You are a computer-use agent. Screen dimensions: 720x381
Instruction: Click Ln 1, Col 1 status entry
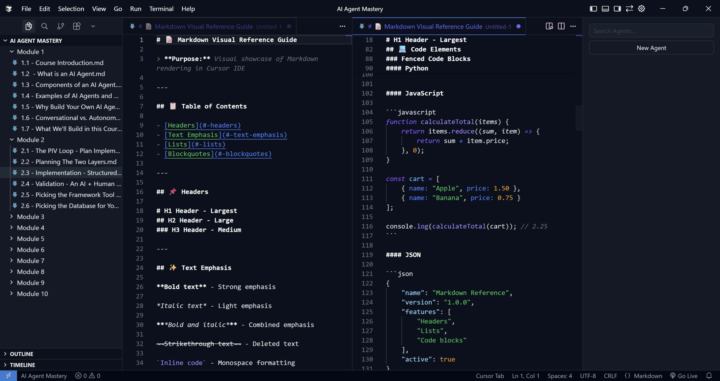(526, 376)
